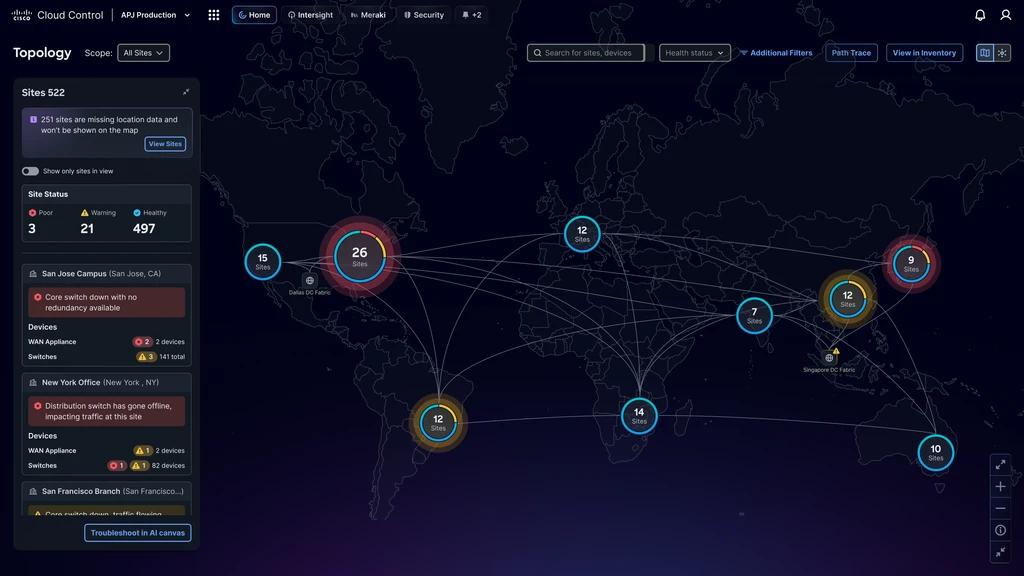The height and width of the screenshot is (576, 1024).
Task: Filter by Poor site status
Action: [40, 221]
